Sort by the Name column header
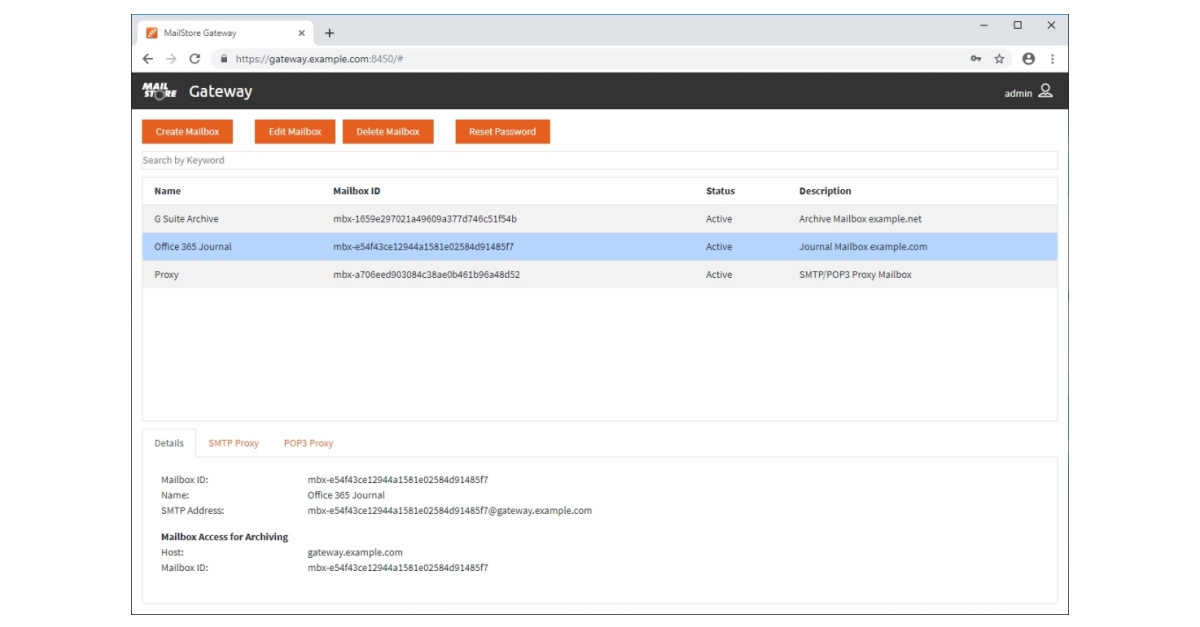This screenshot has height=627, width=1200. 167,191
